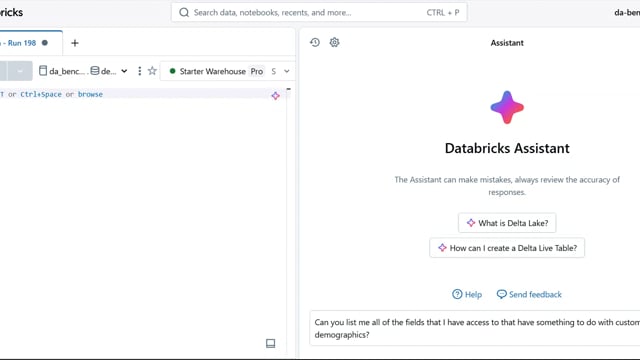Switch to the Run 198 tab
Image resolution: width=640 pixels, height=360 pixels.
point(24,43)
